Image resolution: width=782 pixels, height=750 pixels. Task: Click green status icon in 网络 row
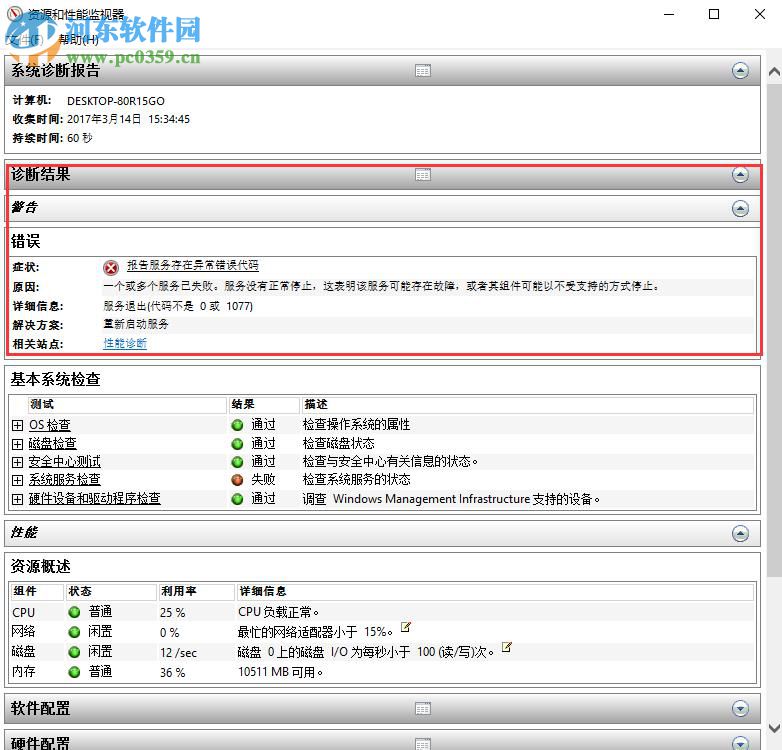[74, 632]
